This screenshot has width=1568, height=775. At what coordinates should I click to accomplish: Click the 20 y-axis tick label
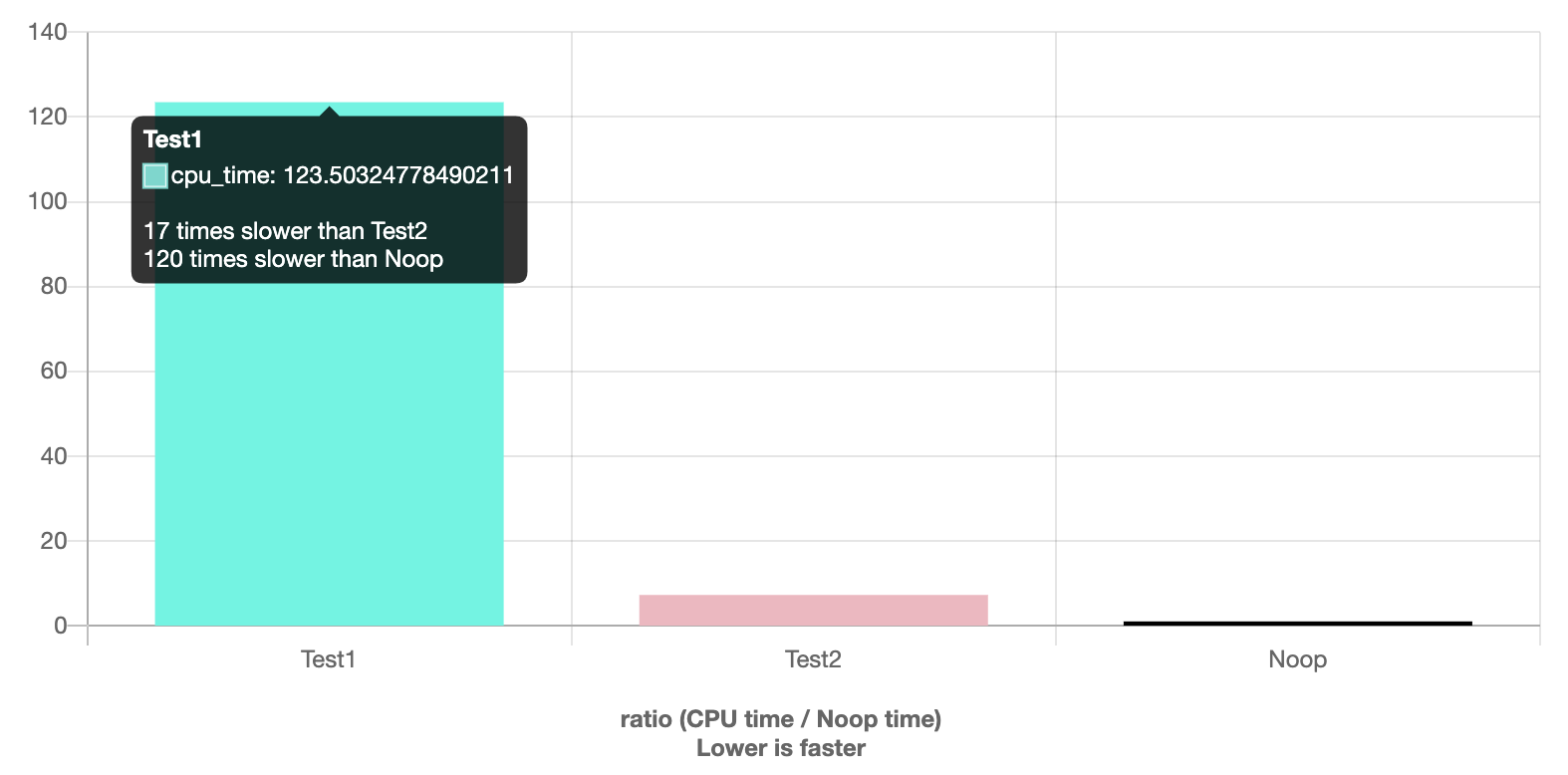[54, 541]
